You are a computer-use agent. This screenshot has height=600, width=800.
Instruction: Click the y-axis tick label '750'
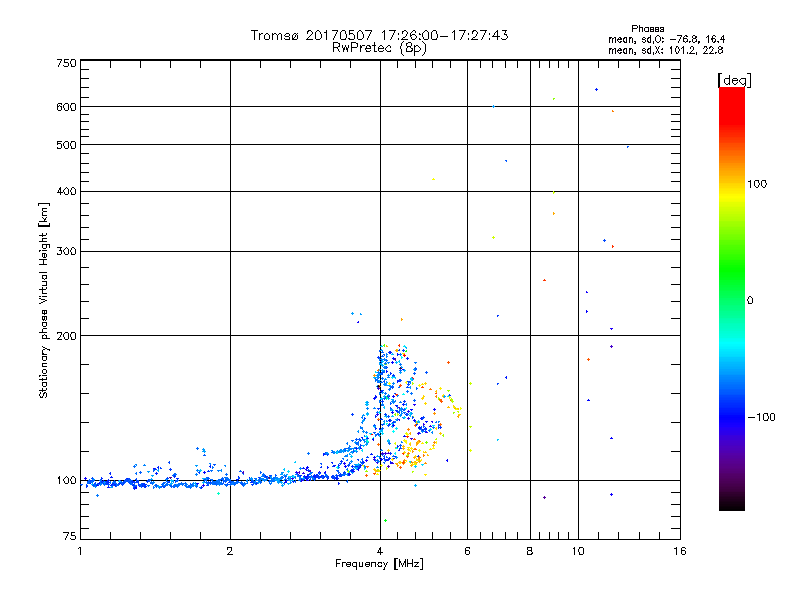pyautogui.click(x=66, y=63)
